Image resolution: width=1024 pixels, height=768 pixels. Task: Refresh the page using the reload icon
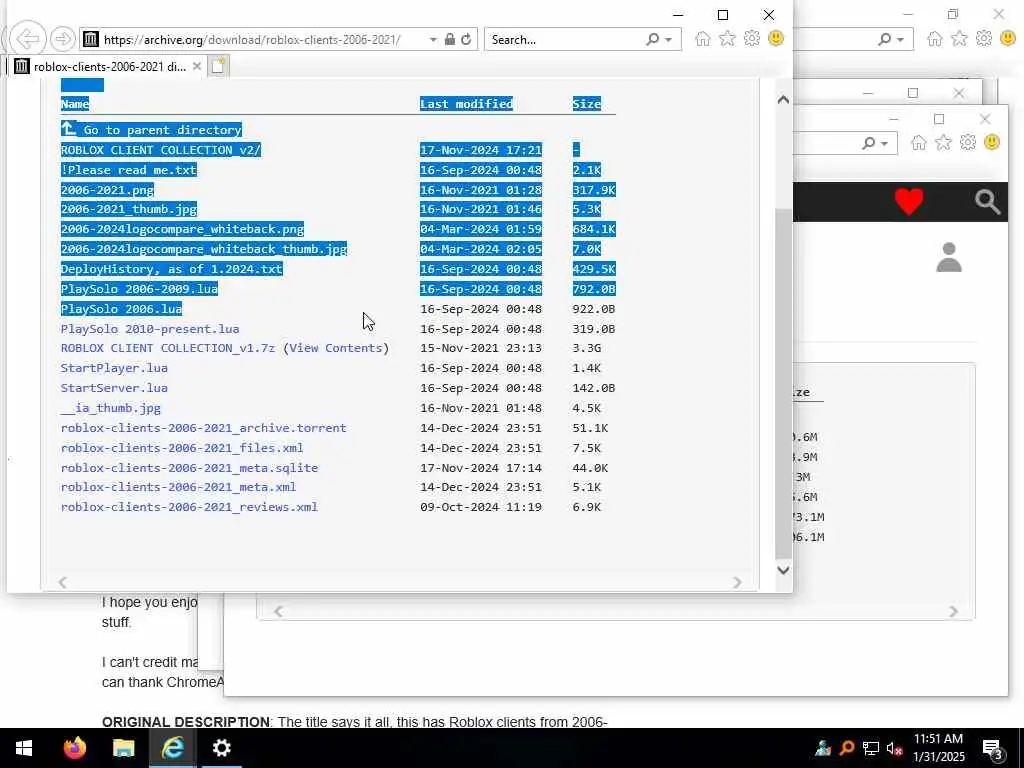[x=466, y=39]
